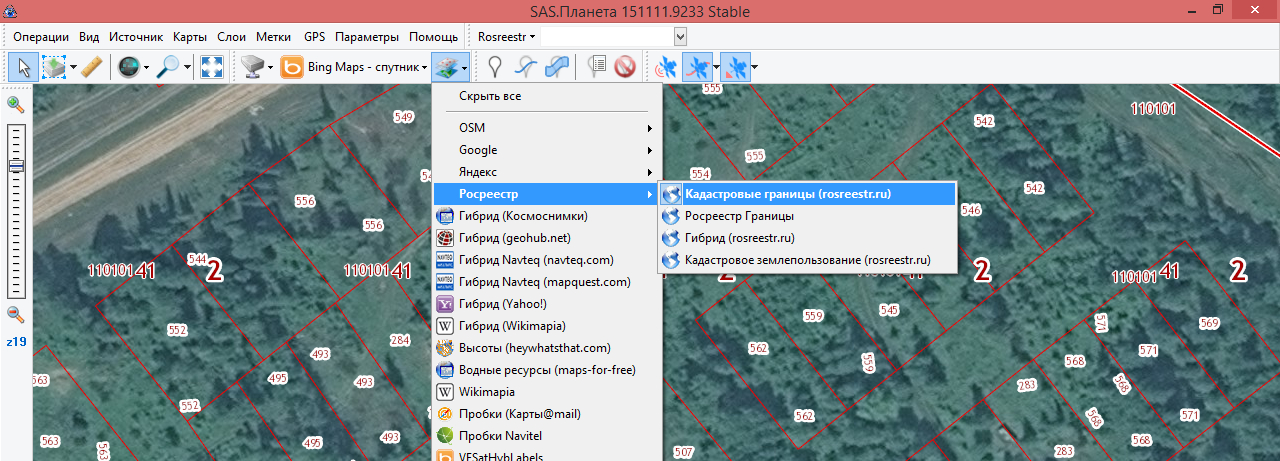This screenshot has height=461, width=1280.
Task: Toggle the hide all placemarks button
Action: point(626,68)
